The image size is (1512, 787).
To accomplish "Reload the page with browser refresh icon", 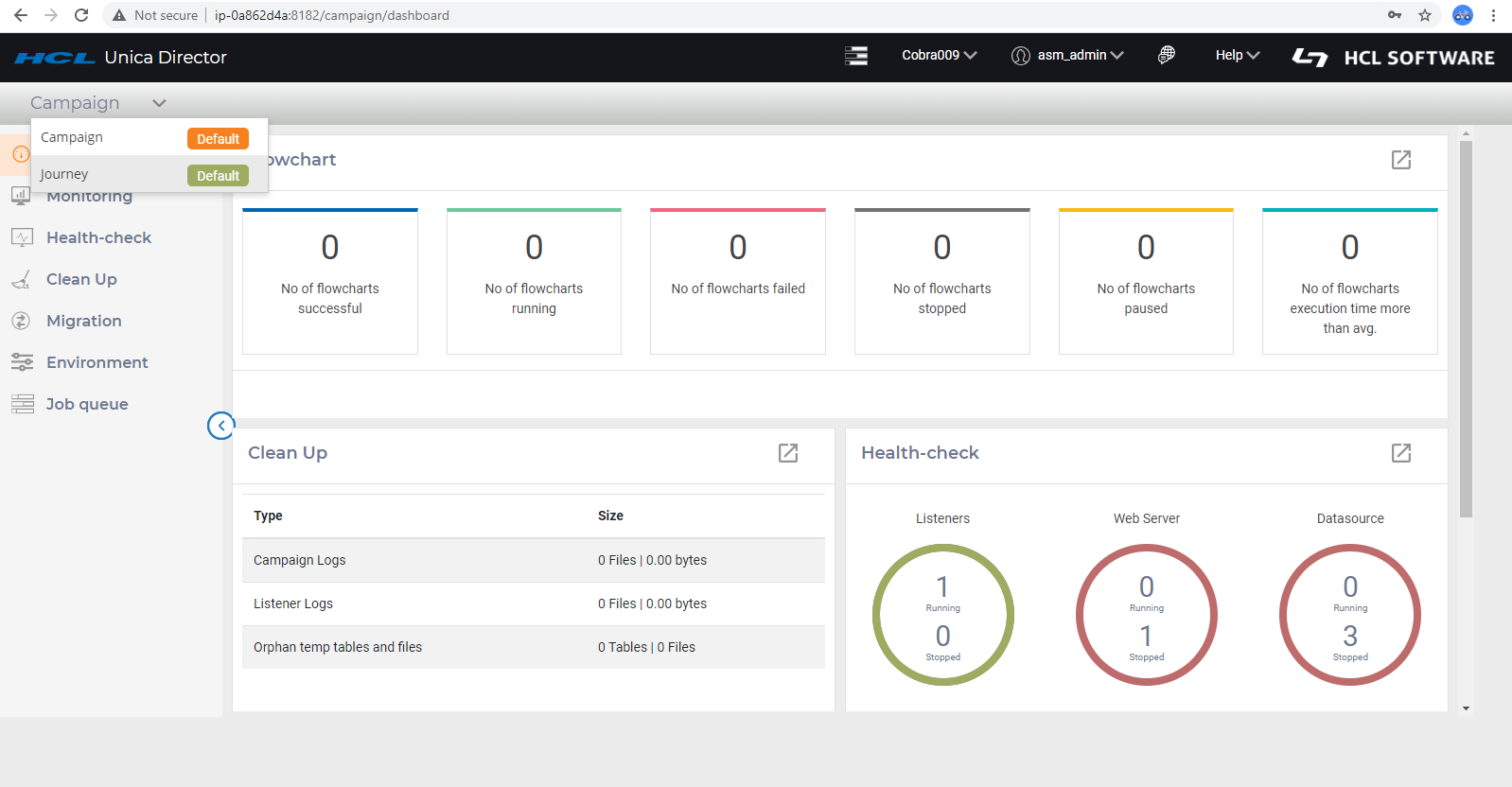I will (x=81, y=15).
